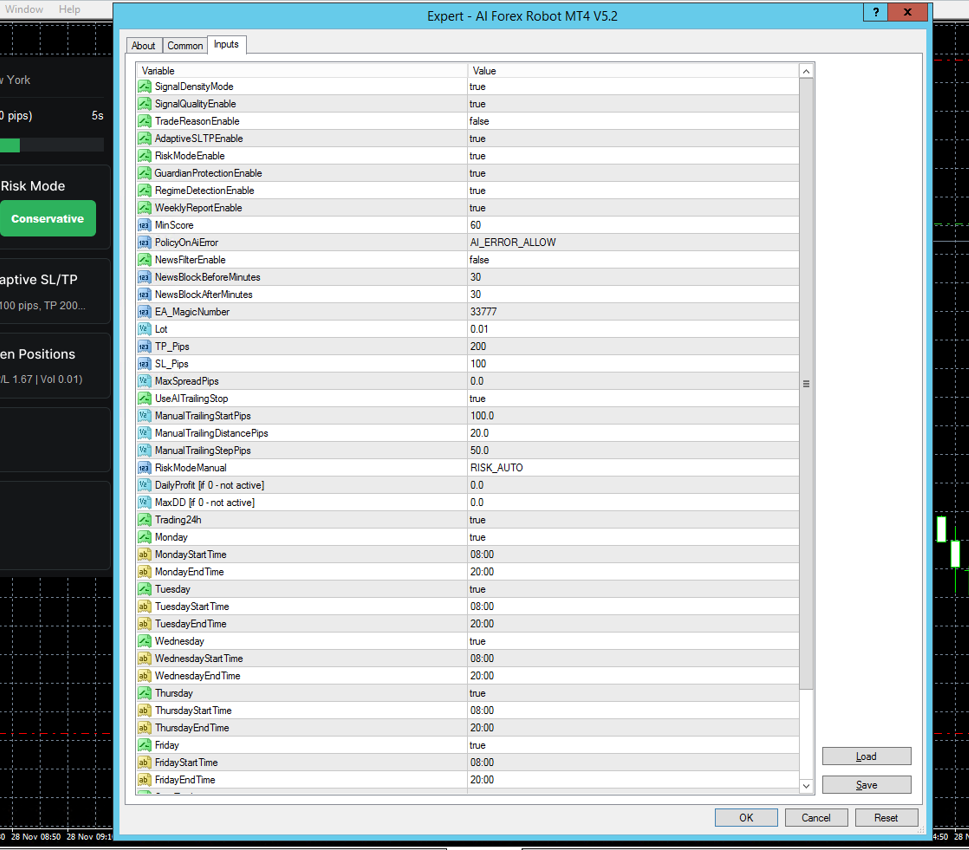
Task: Click the UseAITrailingStop boolean icon
Action: [x=145, y=399]
